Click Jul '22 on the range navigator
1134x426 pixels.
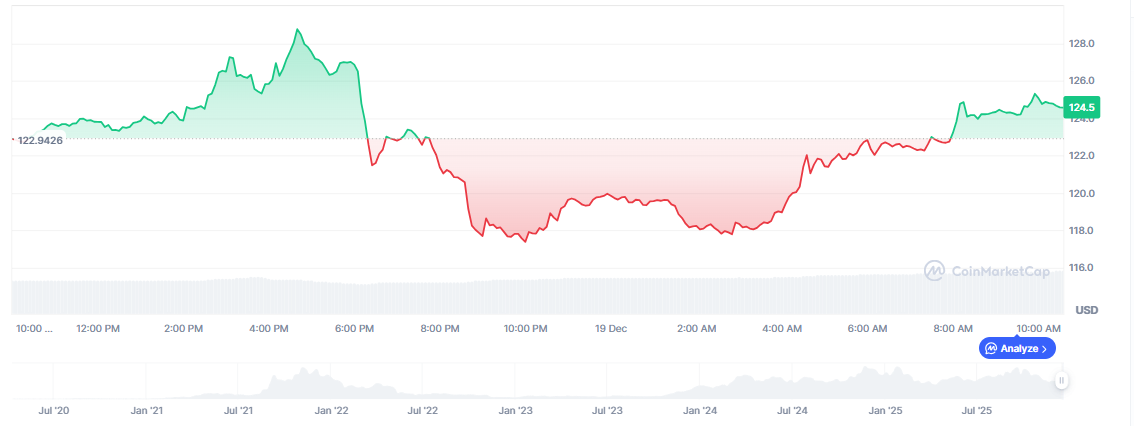423,411
